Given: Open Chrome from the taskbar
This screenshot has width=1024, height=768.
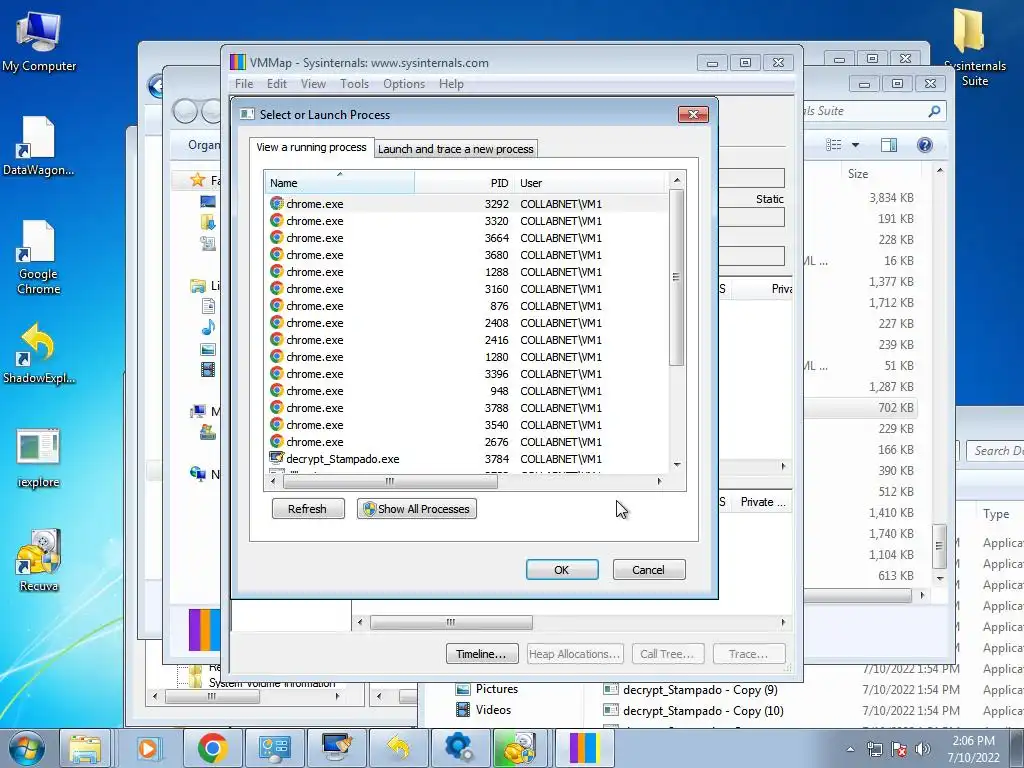Looking at the screenshot, I should pyautogui.click(x=212, y=748).
